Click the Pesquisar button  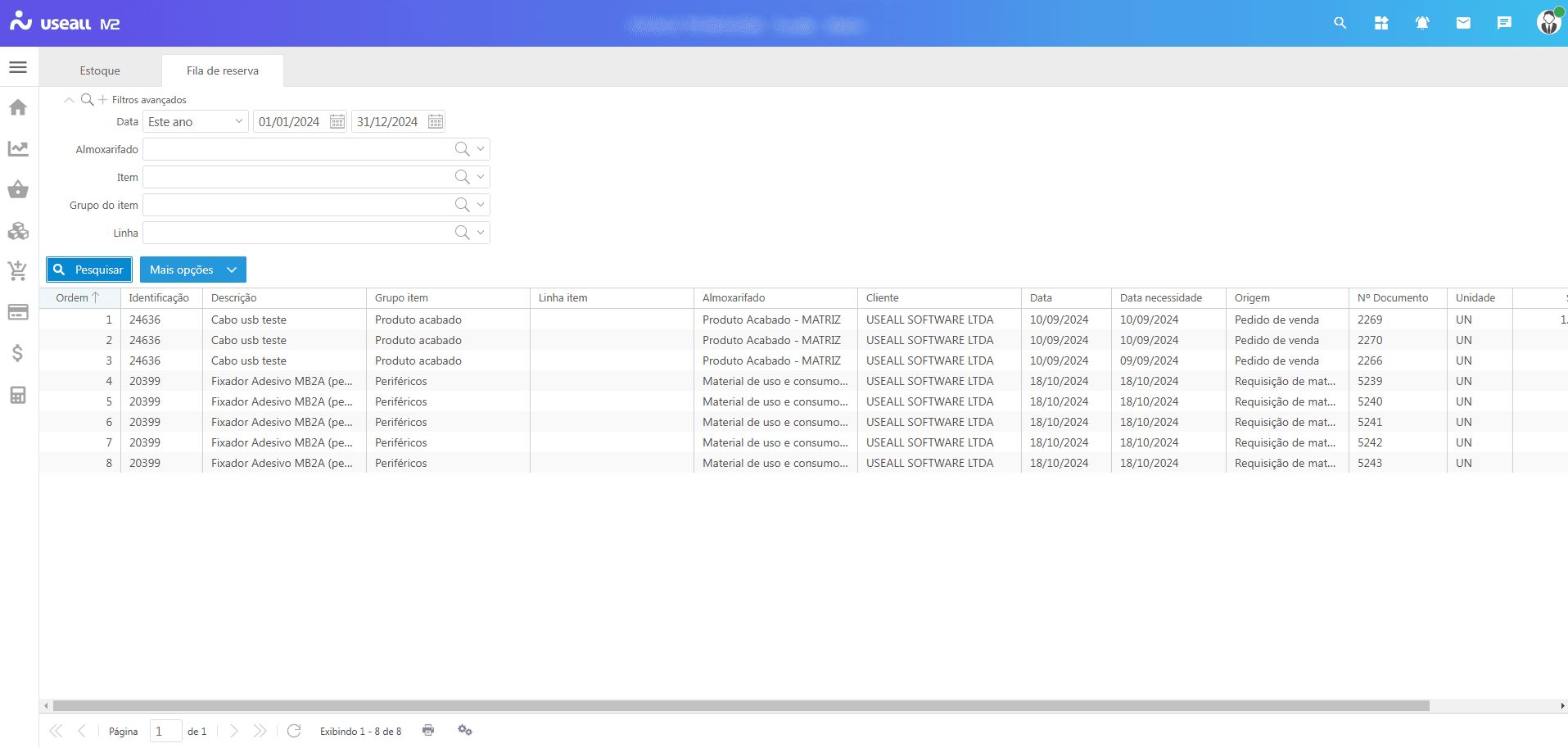pos(89,270)
